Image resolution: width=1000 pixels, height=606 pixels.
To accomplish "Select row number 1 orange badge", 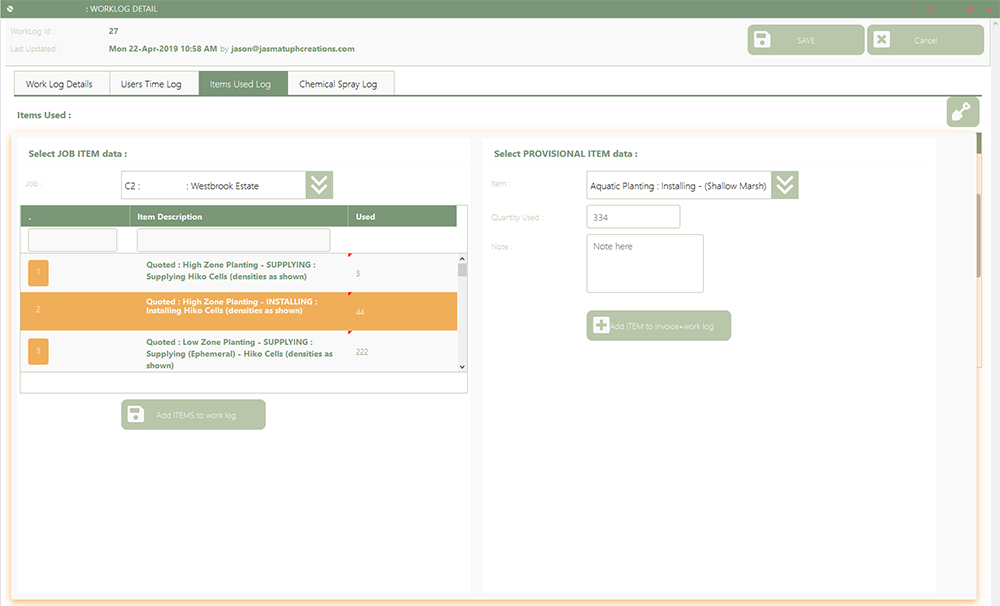I will point(38,272).
